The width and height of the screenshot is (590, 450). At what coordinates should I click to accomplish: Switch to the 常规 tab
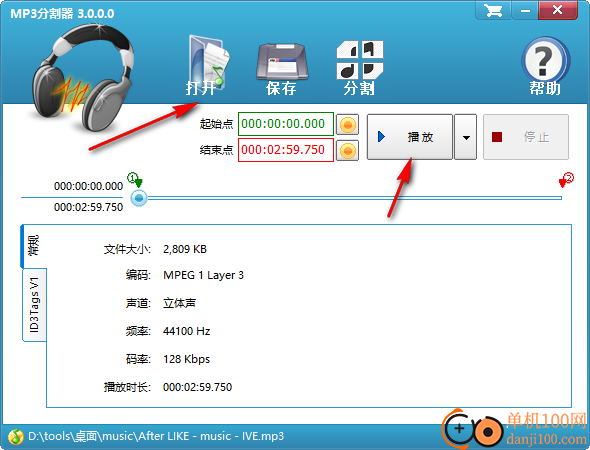tap(33, 245)
